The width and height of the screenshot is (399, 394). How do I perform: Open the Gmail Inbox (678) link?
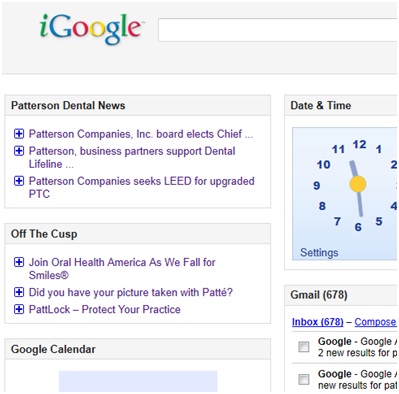pyautogui.click(x=318, y=322)
